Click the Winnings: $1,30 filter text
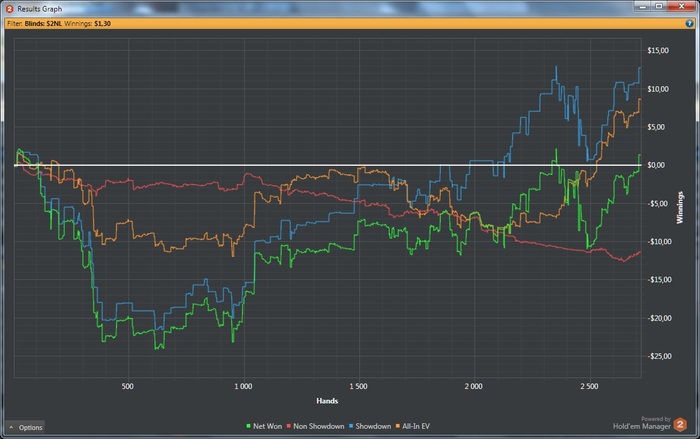 (x=88, y=24)
